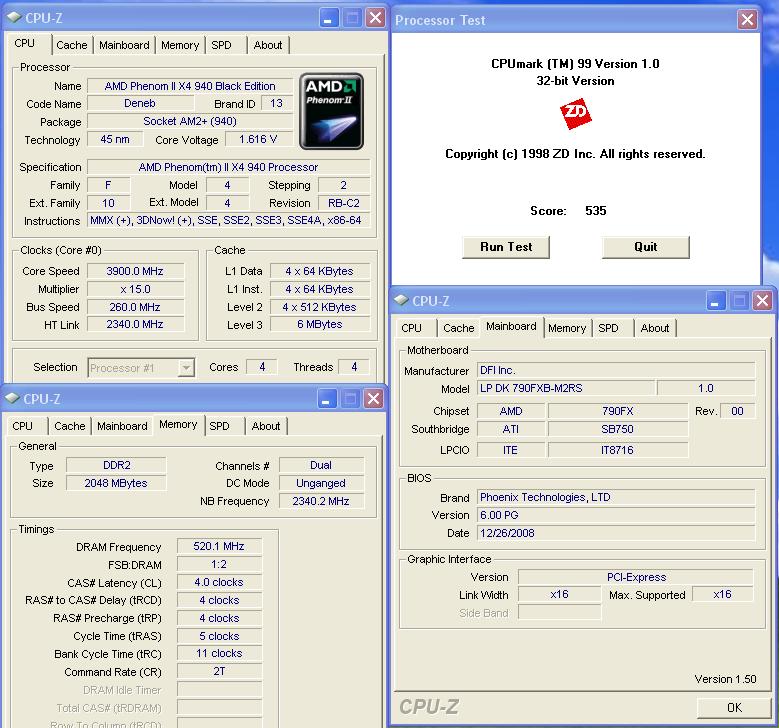This screenshot has width=779, height=728.
Task: Switch to SPD tab in Memory window
Action: pyautogui.click(x=219, y=426)
